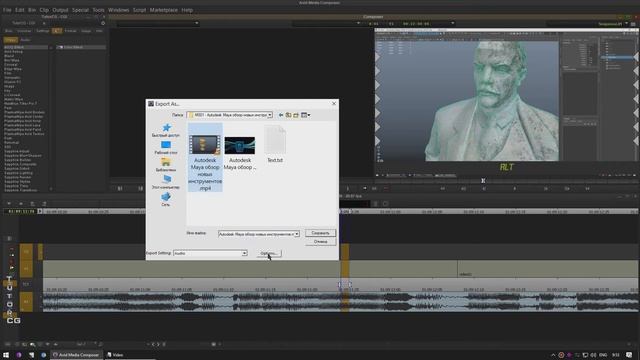Open the Clip menu
Viewport: 640px width, 360px height.
click(x=44, y=10)
